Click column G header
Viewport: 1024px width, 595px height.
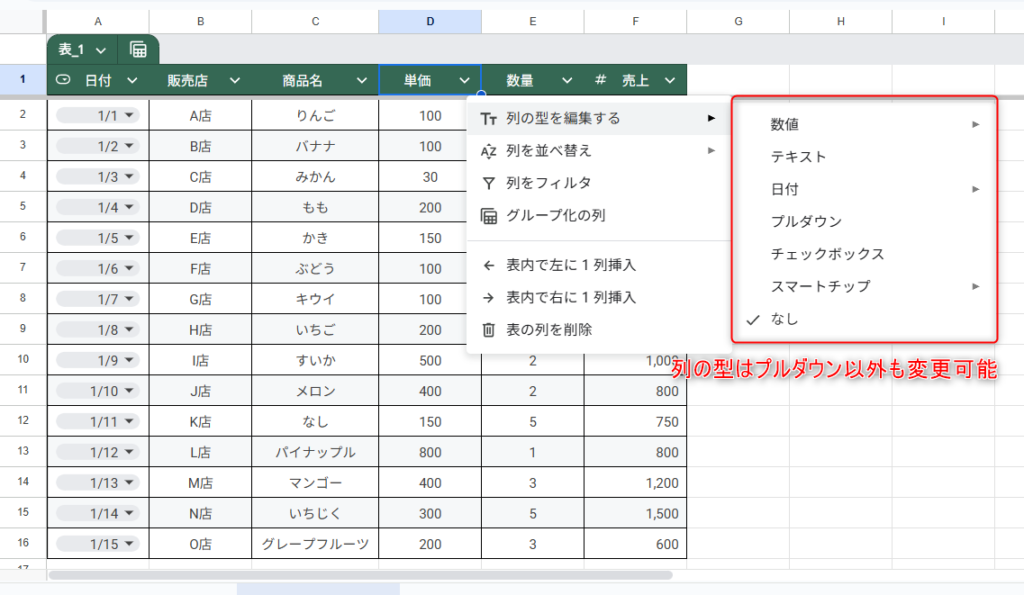737,21
